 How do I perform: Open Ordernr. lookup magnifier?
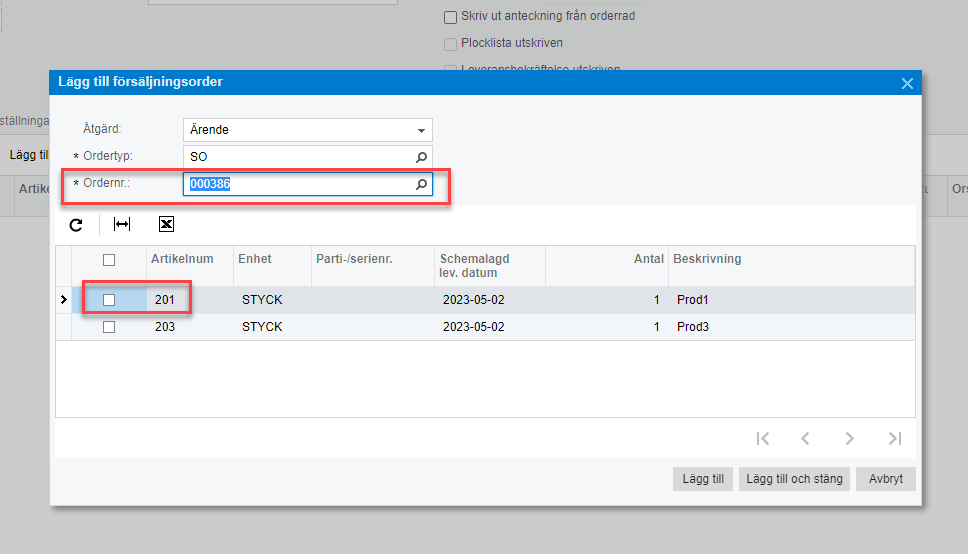(x=421, y=184)
